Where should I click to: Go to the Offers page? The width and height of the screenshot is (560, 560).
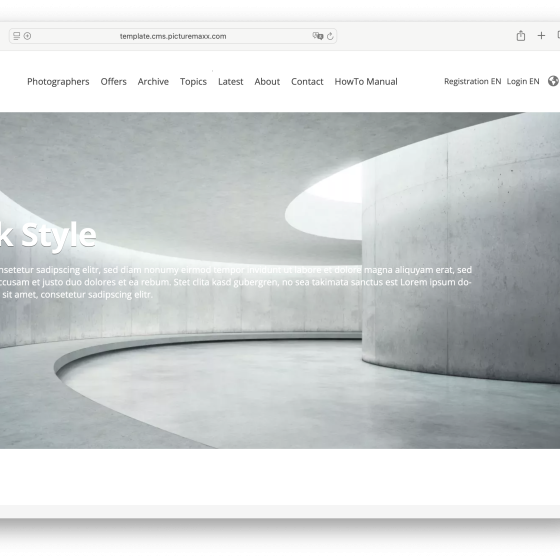coord(114,82)
